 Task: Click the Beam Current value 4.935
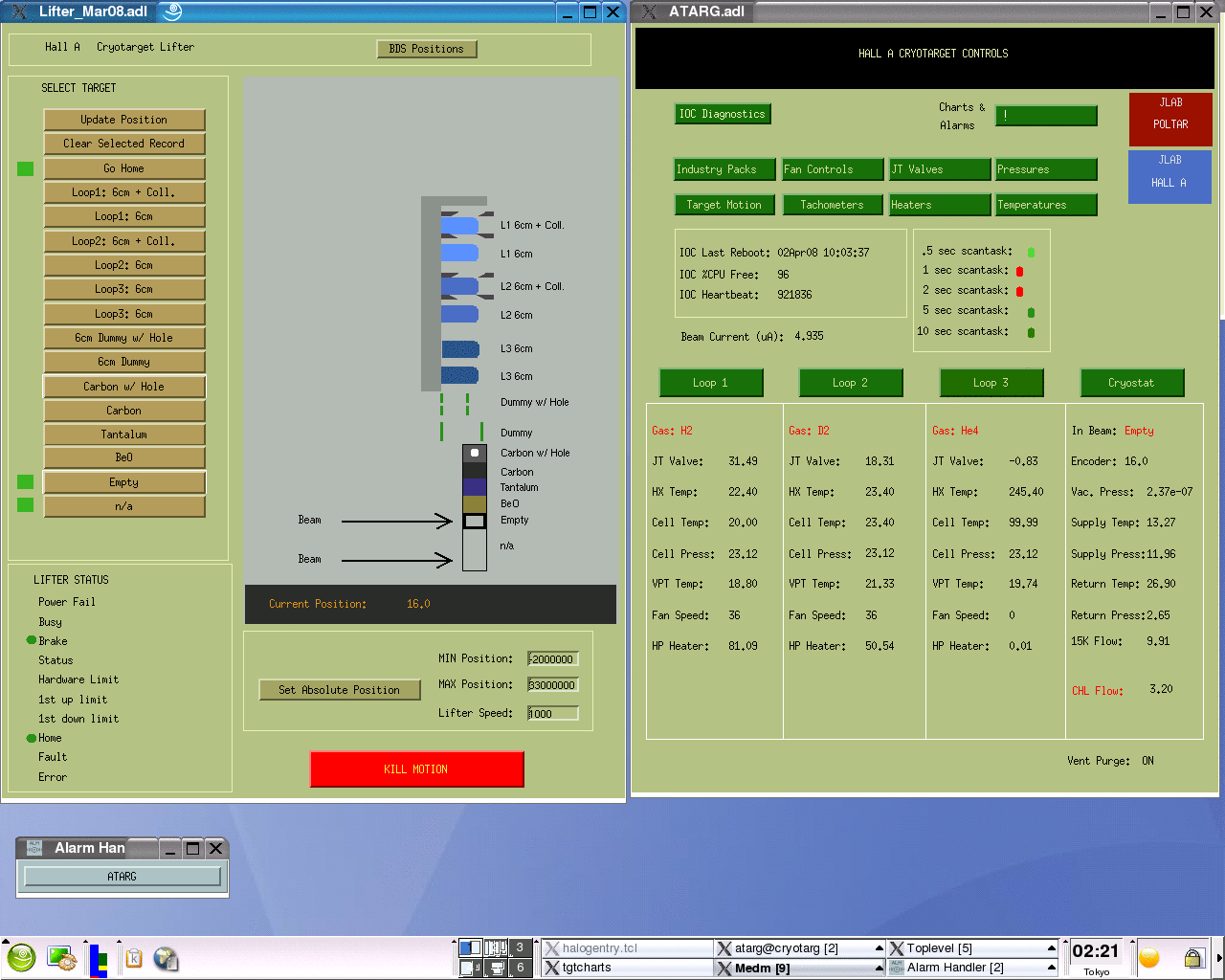tap(809, 336)
